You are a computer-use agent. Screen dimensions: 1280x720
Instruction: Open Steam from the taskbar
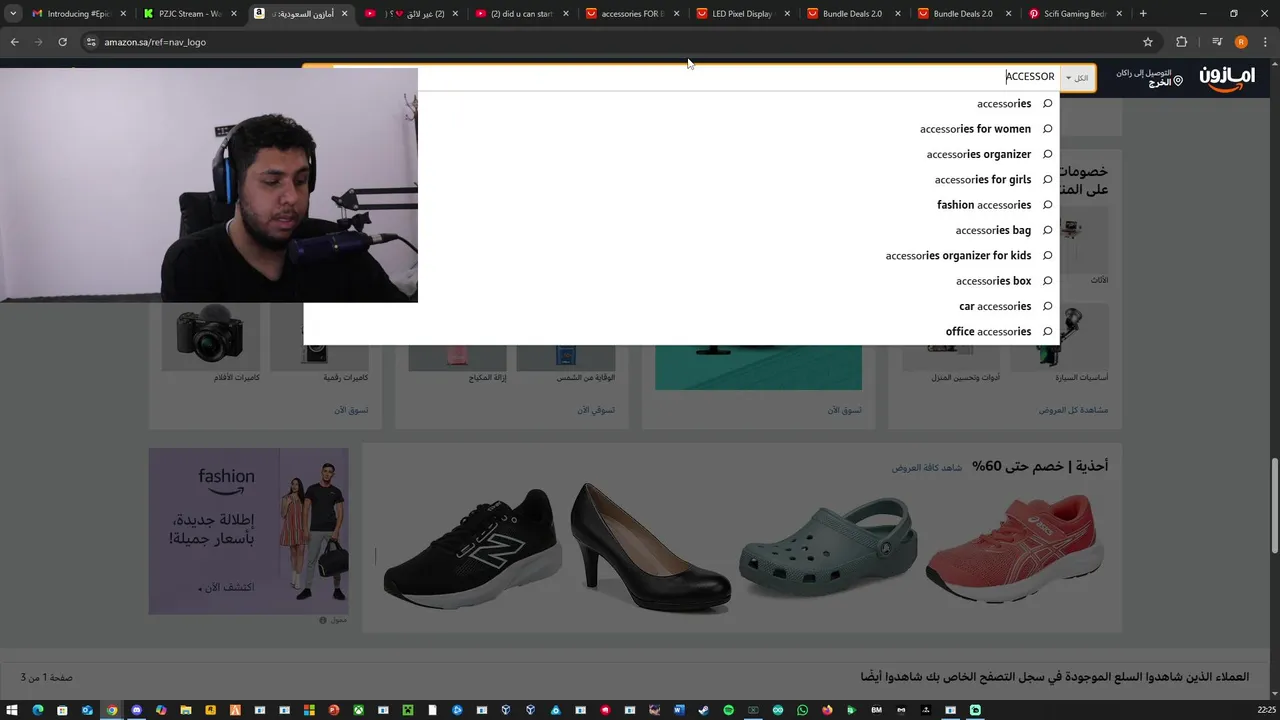pyautogui.click(x=703, y=710)
